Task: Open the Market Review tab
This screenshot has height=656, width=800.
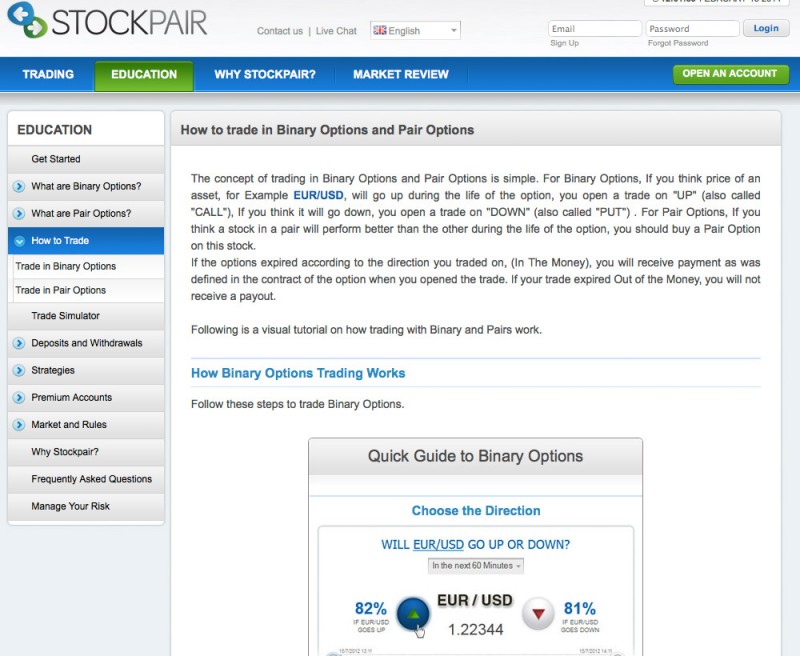Action: (x=401, y=74)
